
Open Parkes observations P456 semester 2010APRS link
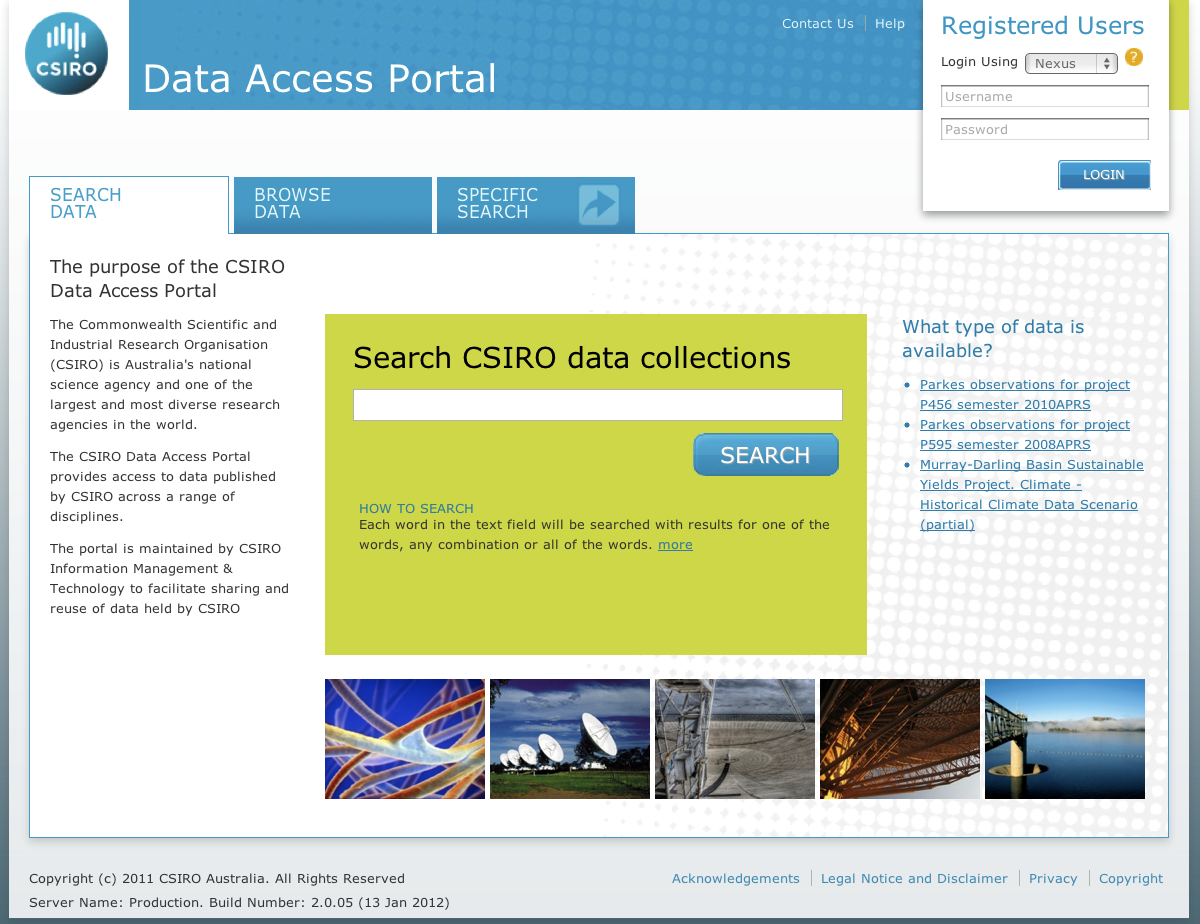coord(1025,395)
